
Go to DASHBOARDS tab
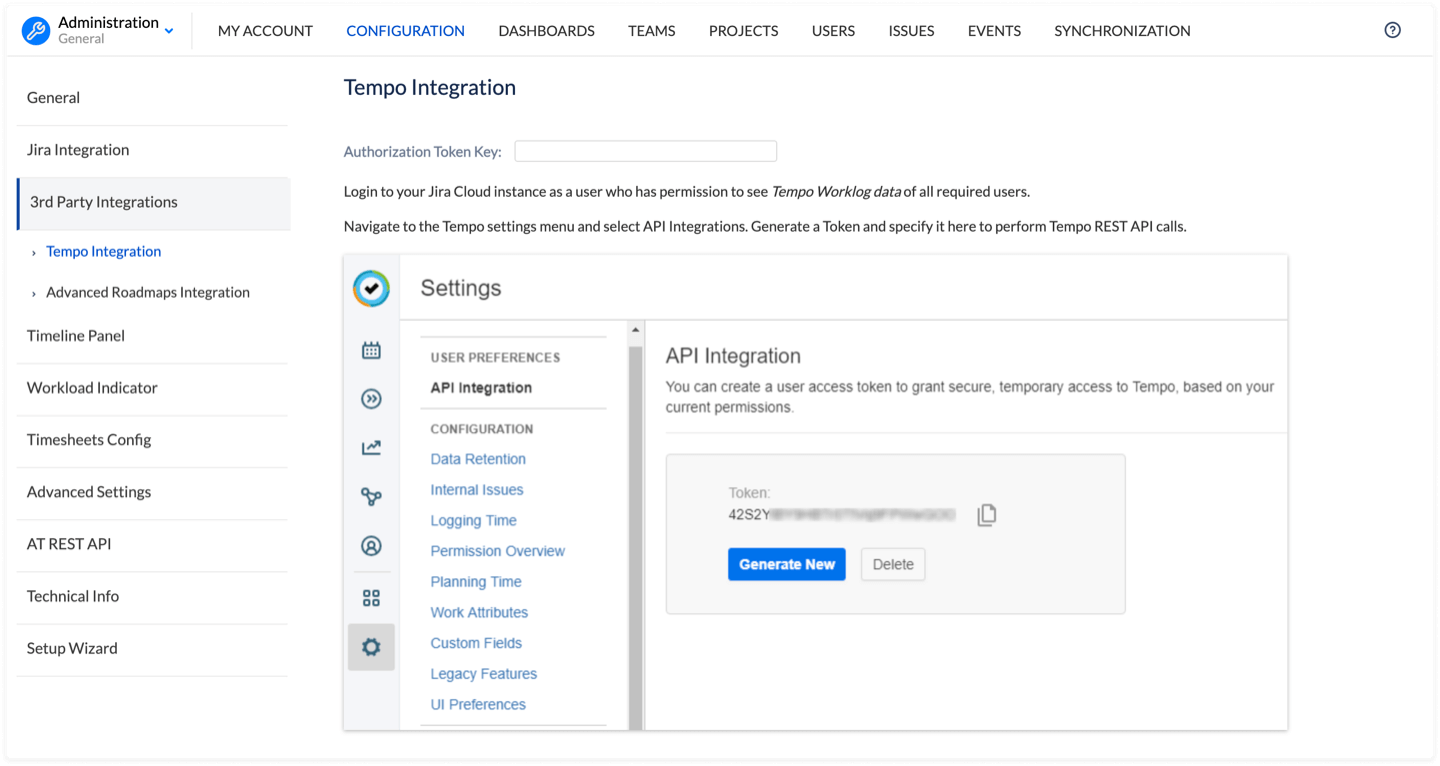pyautogui.click(x=546, y=31)
